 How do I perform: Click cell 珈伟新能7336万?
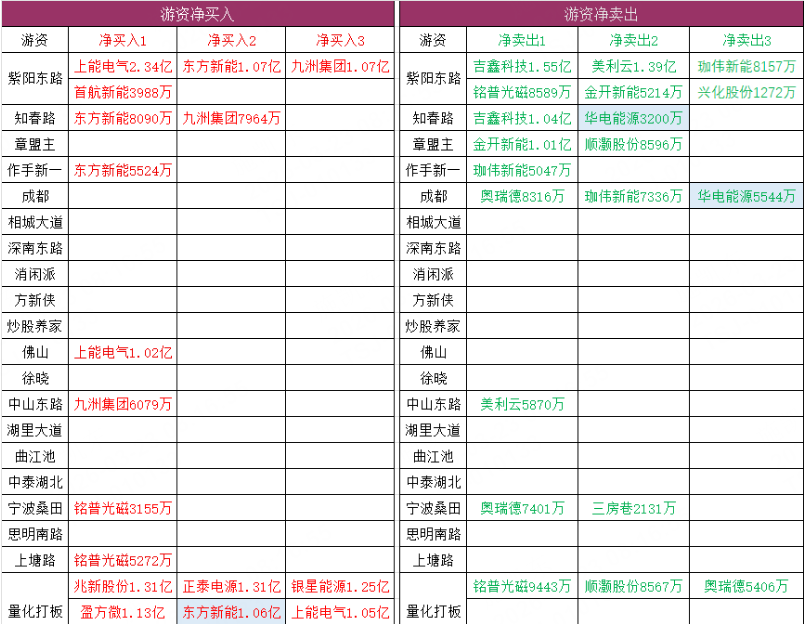tap(634, 196)
